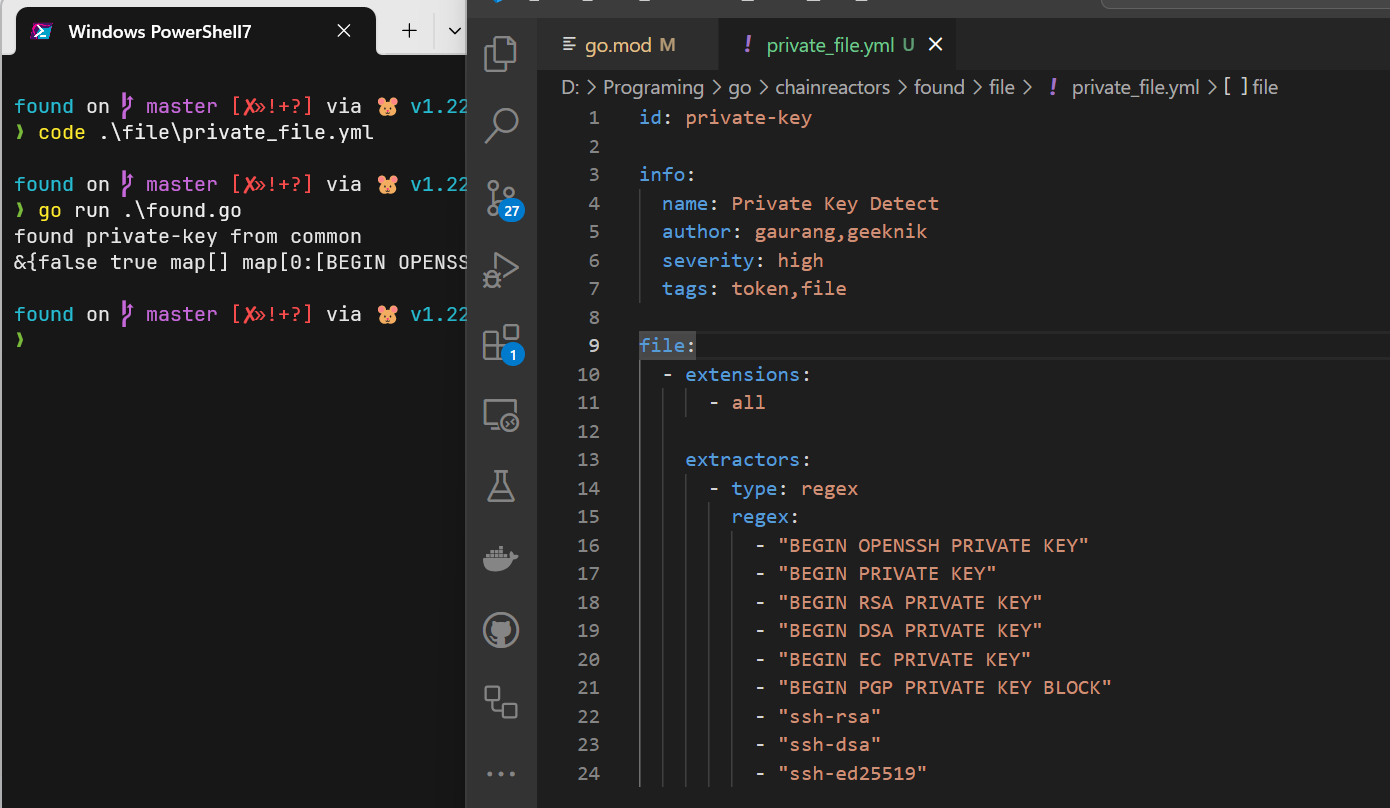Click the file folder breadcrumb segment

pyautogui.click(x=1002, y=87)
